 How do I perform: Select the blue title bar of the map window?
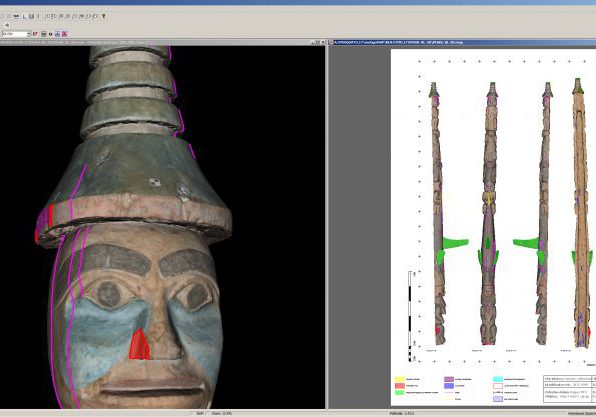point(462,42)
